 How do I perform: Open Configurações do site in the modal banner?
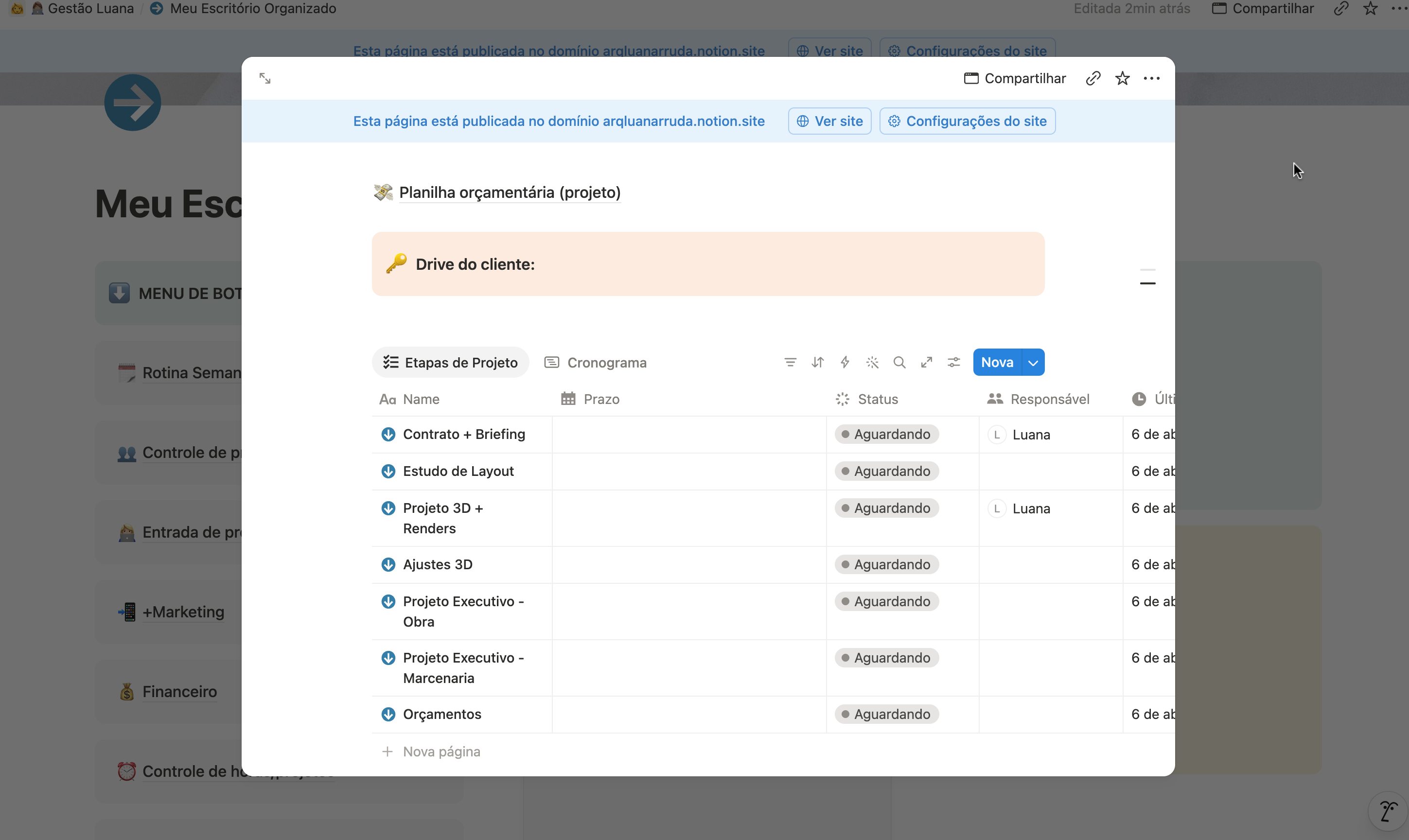tap(968, 121)
